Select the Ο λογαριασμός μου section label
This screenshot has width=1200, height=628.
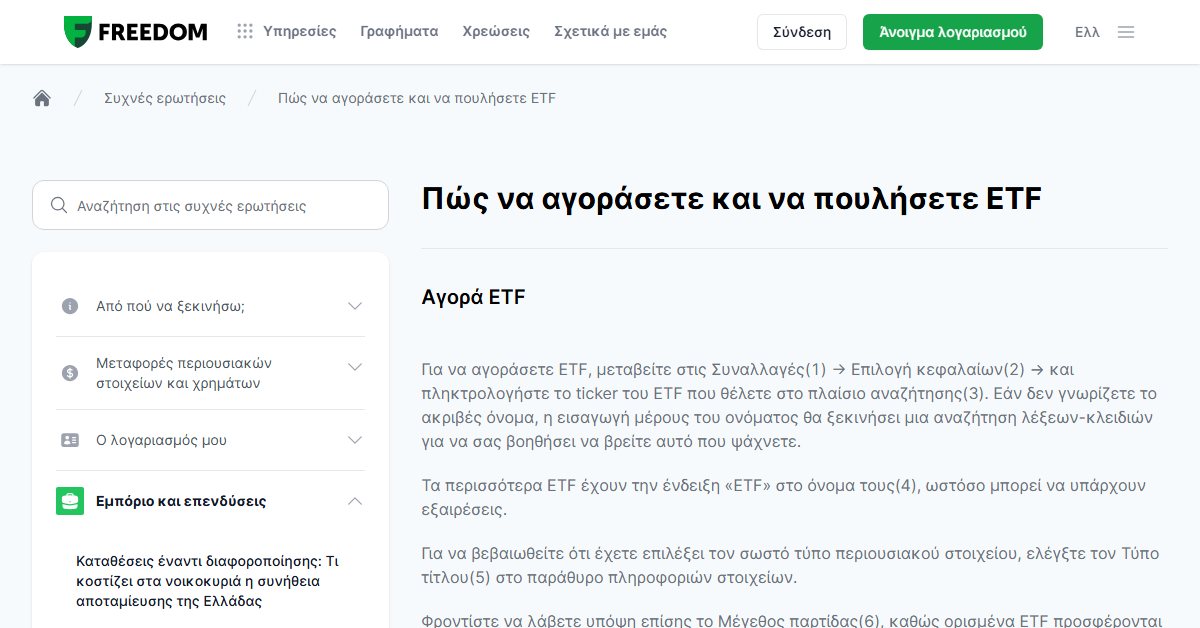point(161,440)
